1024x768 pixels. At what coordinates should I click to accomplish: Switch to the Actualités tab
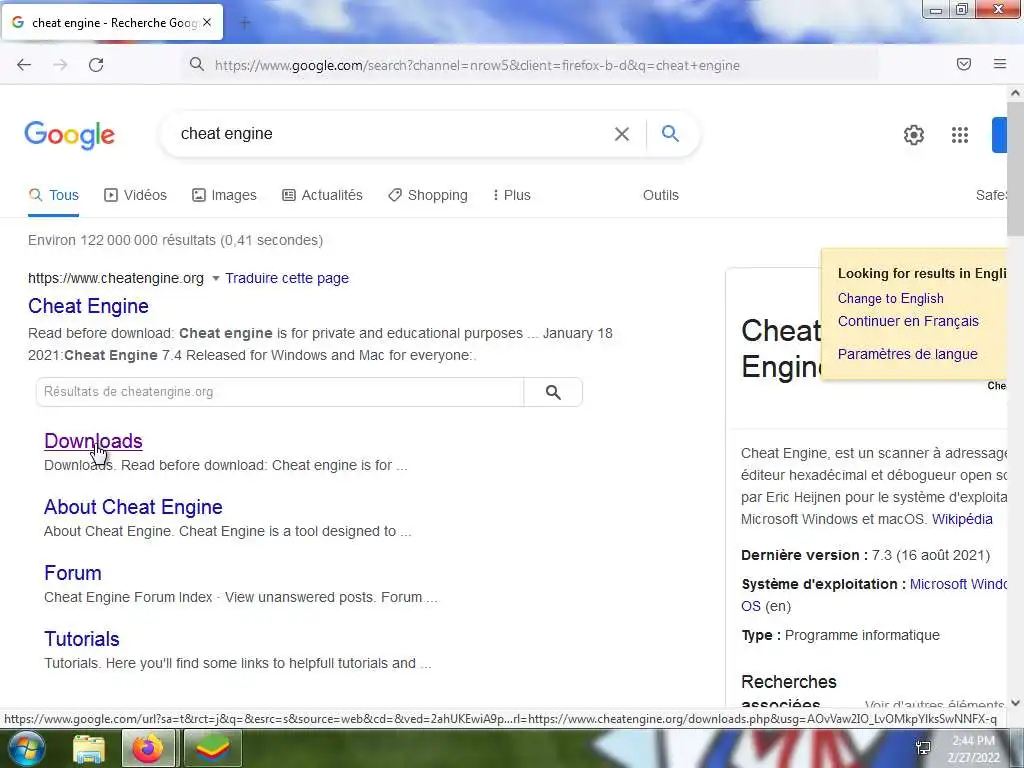tap(322, 195)
